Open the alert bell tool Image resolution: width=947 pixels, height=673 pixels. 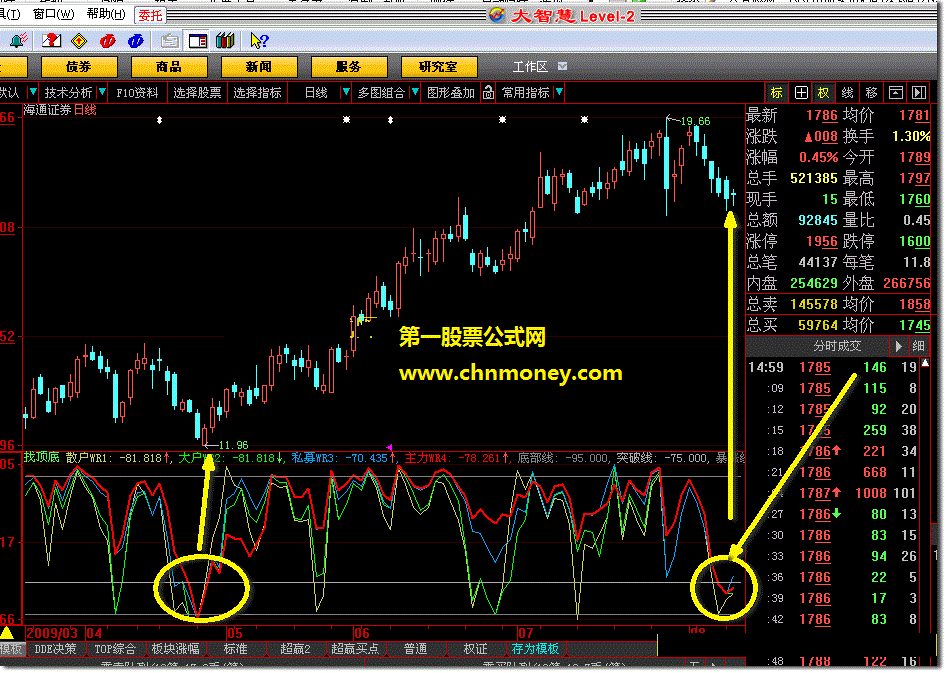(18, 40)
